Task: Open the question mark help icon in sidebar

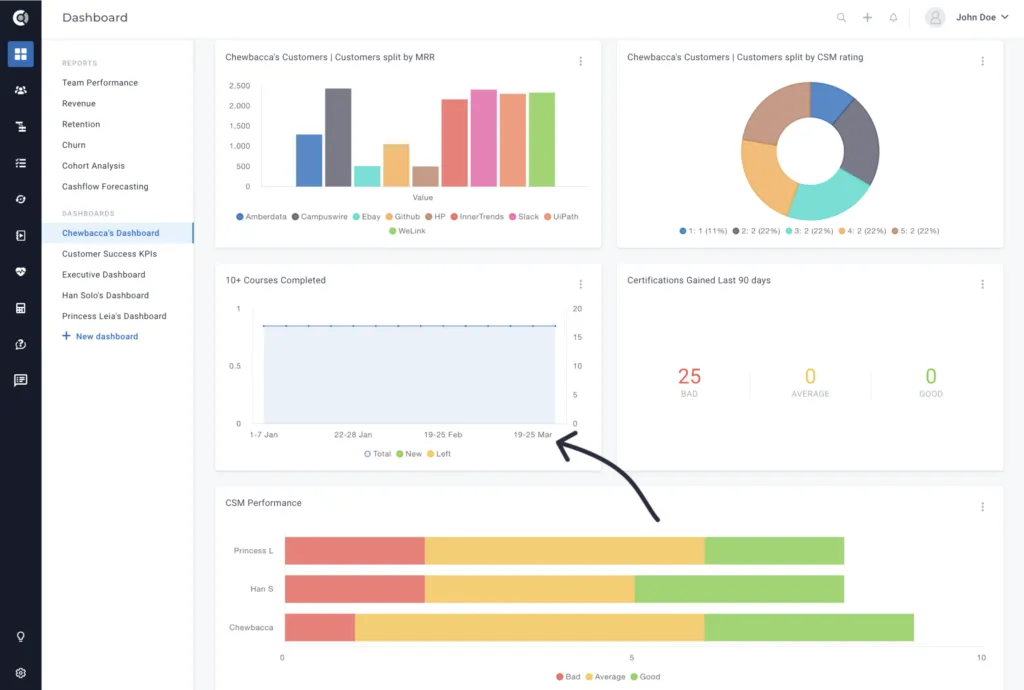Action: tap(20, 344)
